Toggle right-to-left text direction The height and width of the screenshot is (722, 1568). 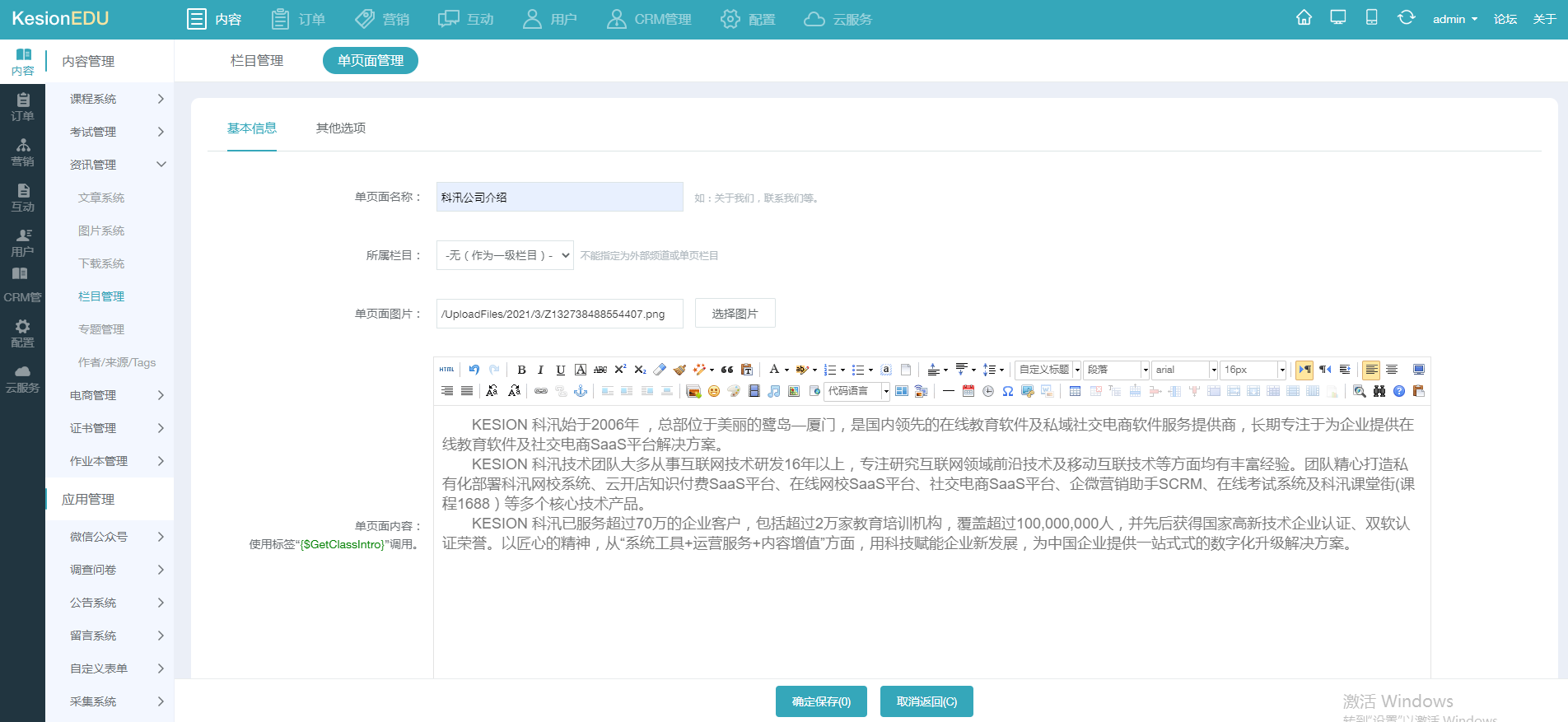coord(1324,370)
